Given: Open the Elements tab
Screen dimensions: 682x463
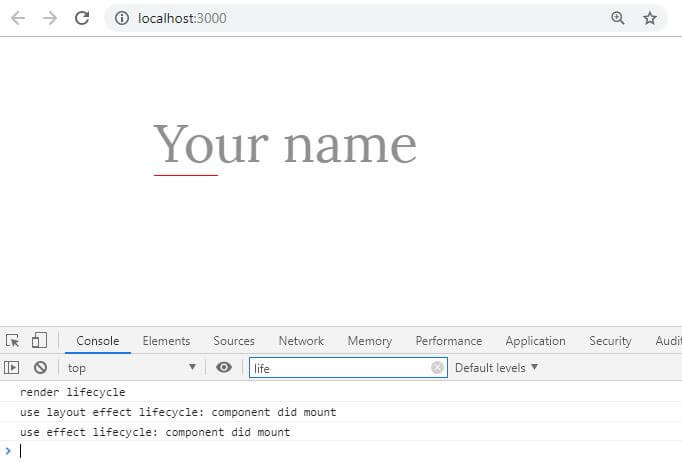Looking at the screenshot, I should click(166, 341).
